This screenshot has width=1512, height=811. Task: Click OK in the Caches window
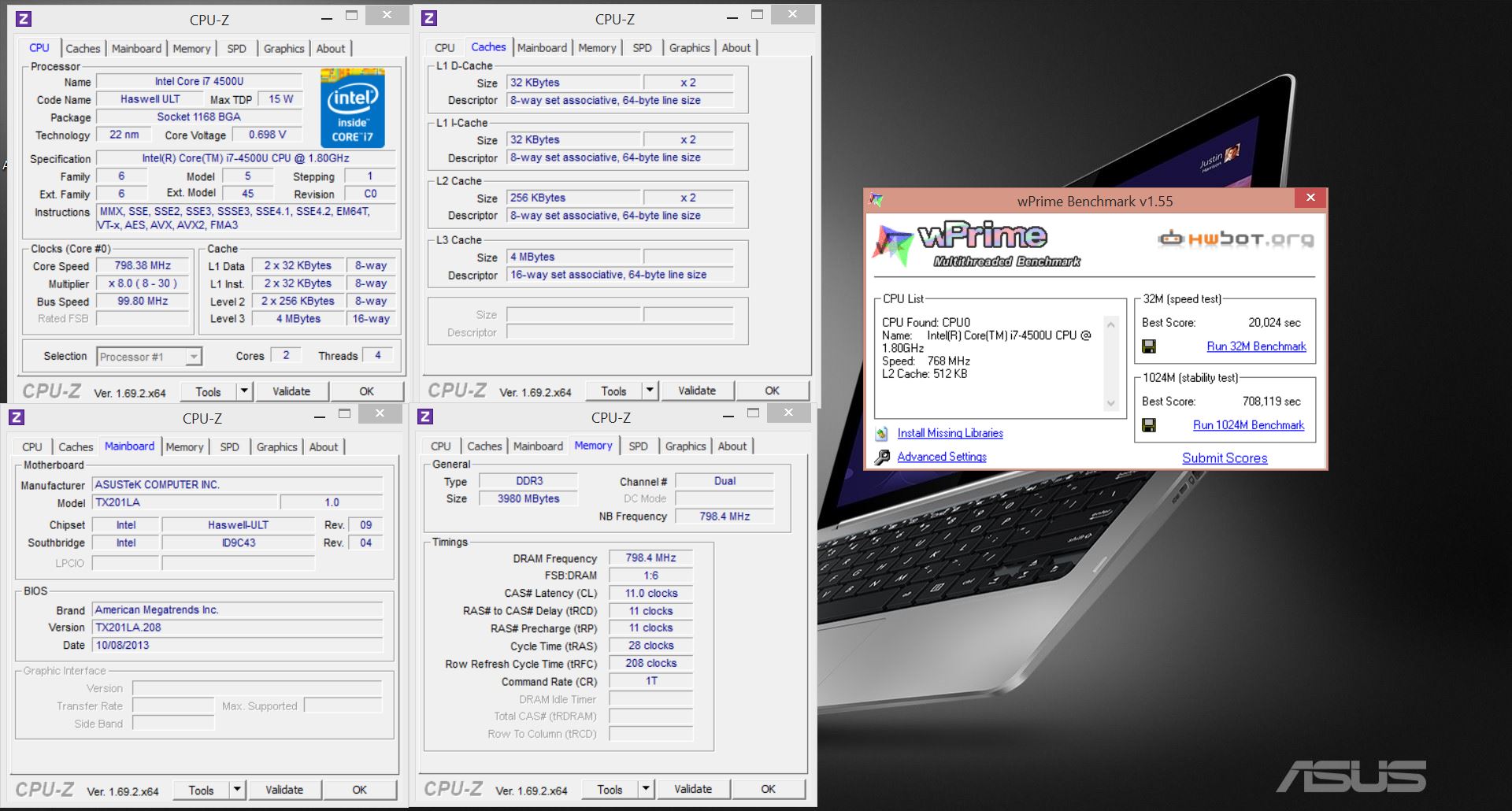click(x=772, y=391)
